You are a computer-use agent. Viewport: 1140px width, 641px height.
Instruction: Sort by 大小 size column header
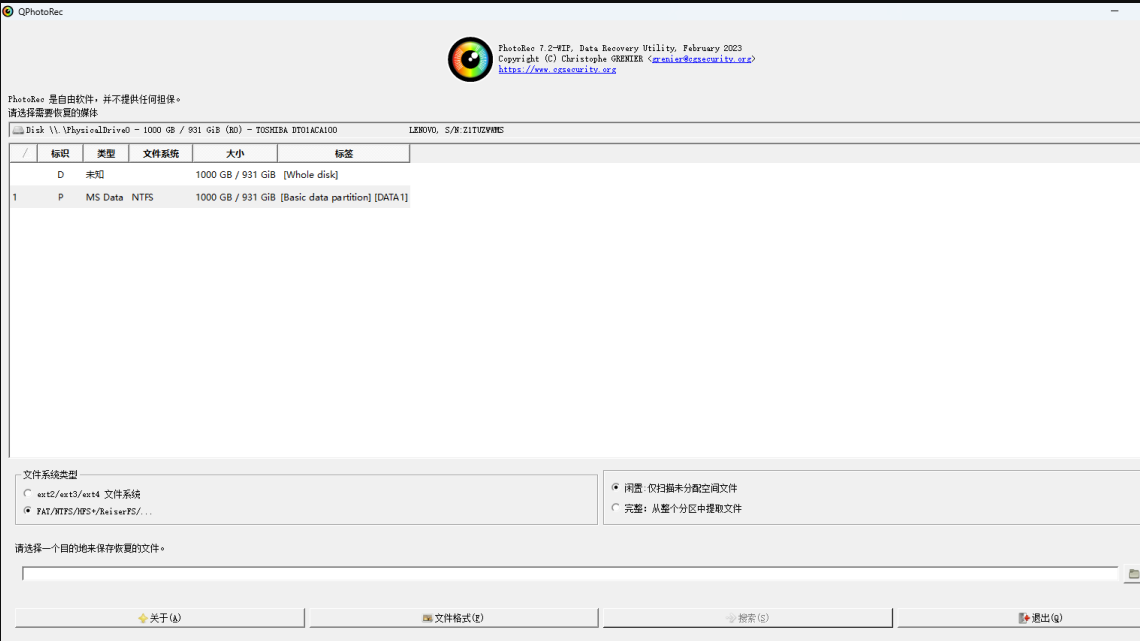click(235, 154)
